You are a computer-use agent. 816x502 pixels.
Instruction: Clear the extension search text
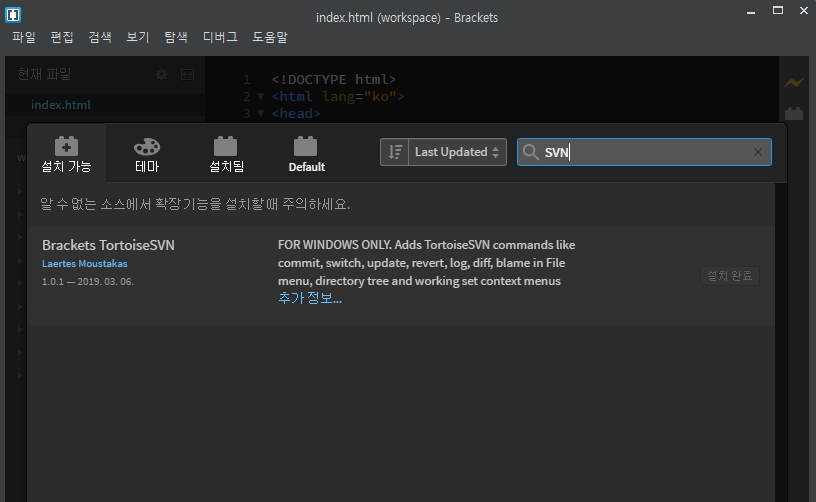(758, 152)
